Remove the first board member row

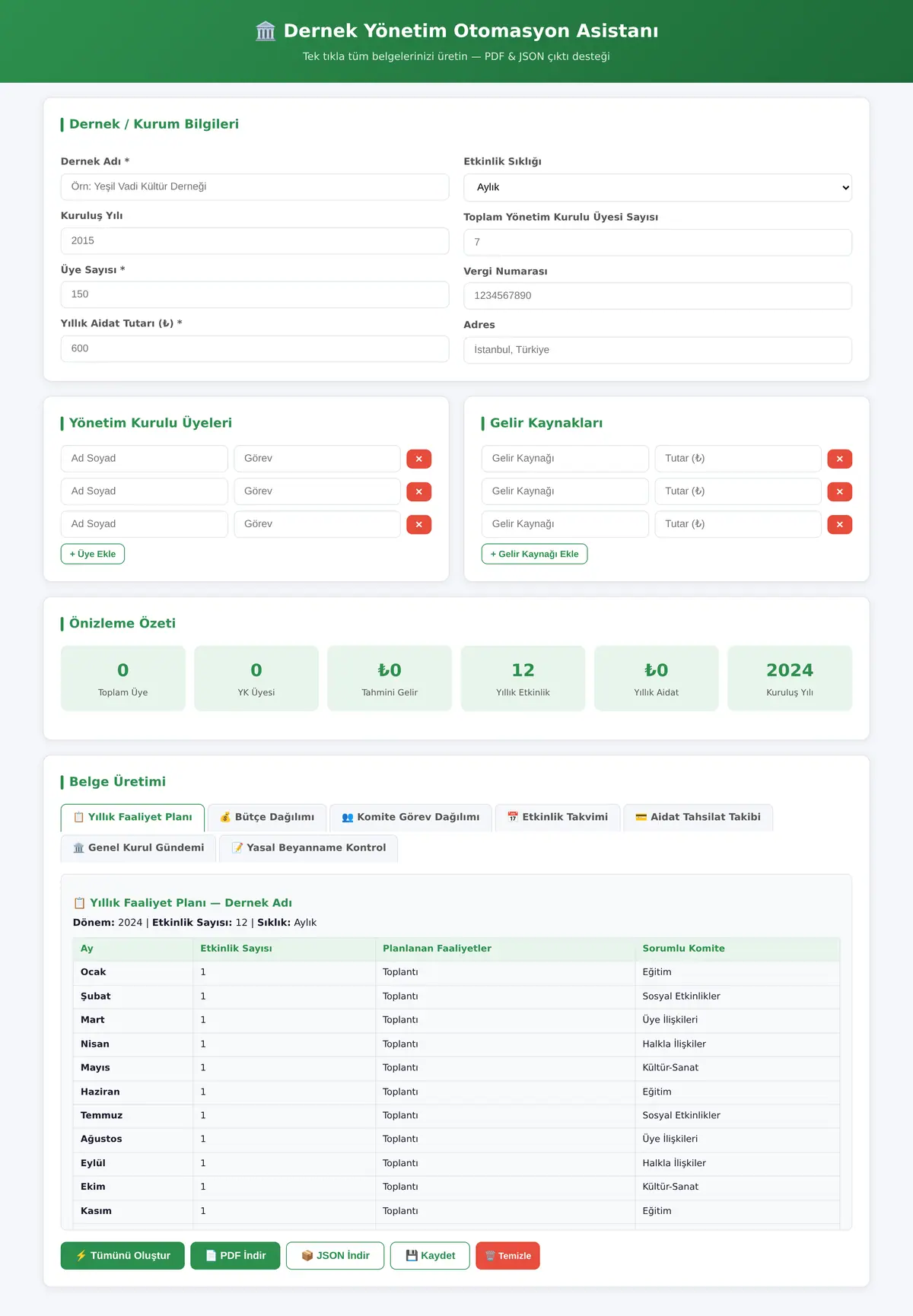point(418,459)
